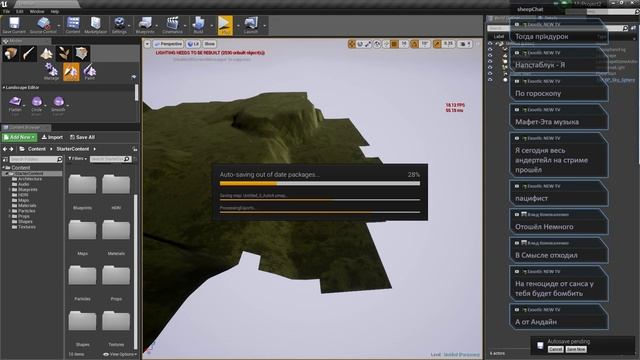Open content browser Filters dropdown

coord(77,159)
